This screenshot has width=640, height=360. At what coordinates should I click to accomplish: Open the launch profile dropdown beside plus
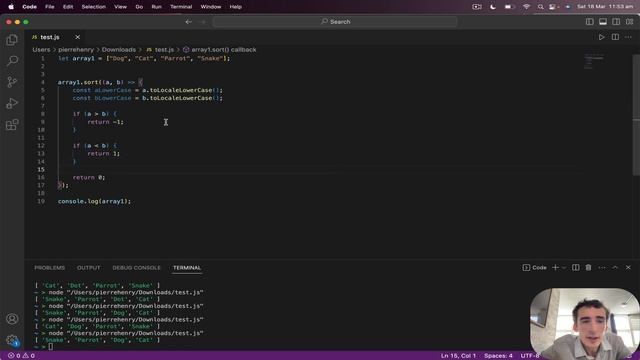coord(564,268)
